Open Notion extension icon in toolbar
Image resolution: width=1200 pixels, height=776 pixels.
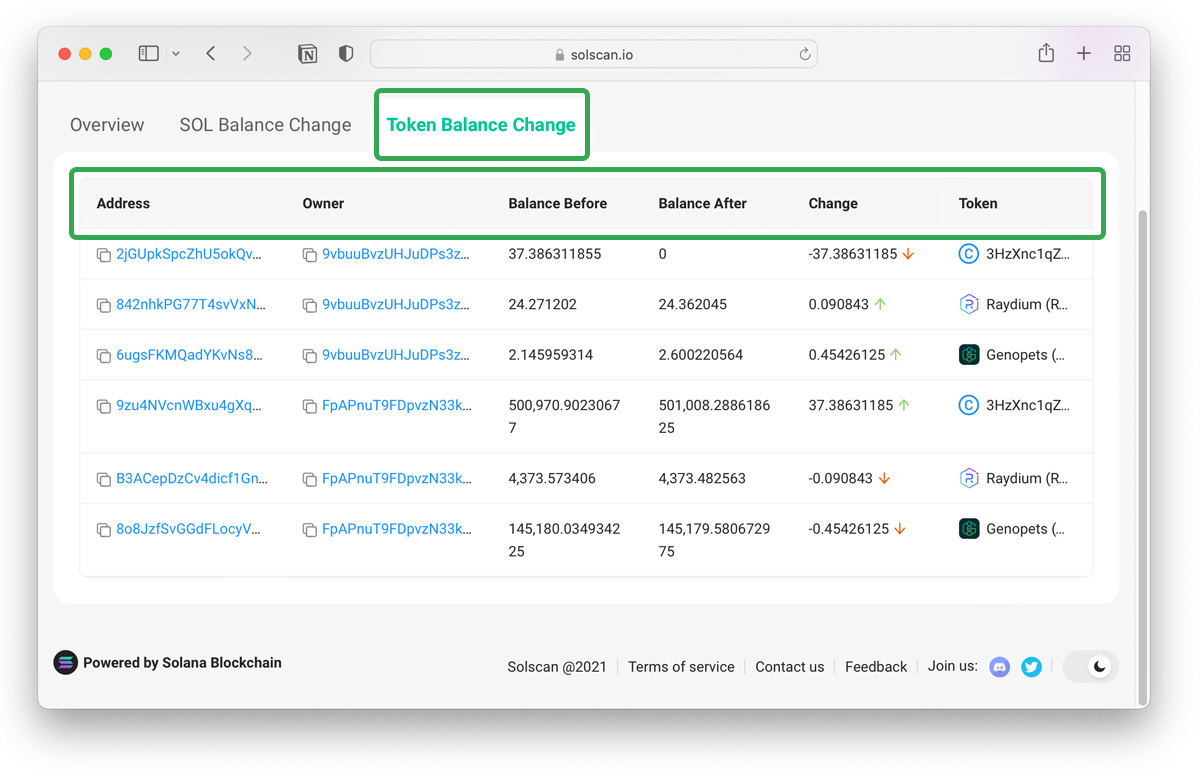click(308, 54)
